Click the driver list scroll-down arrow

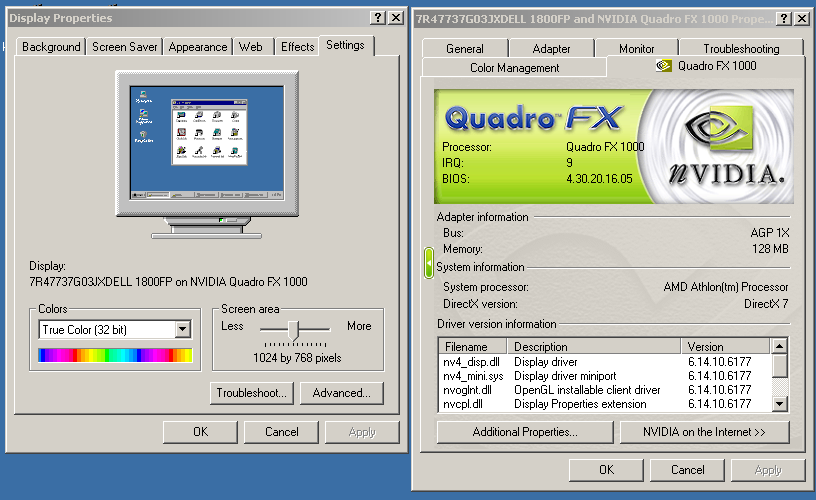coord(779,404)
